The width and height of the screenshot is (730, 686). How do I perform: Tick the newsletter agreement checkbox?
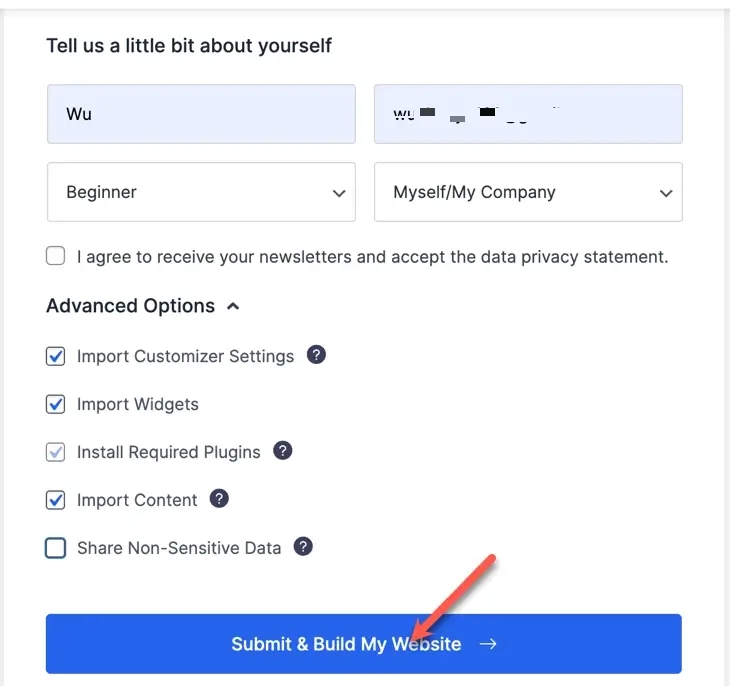pyautogui.click(x=56, y=257)
